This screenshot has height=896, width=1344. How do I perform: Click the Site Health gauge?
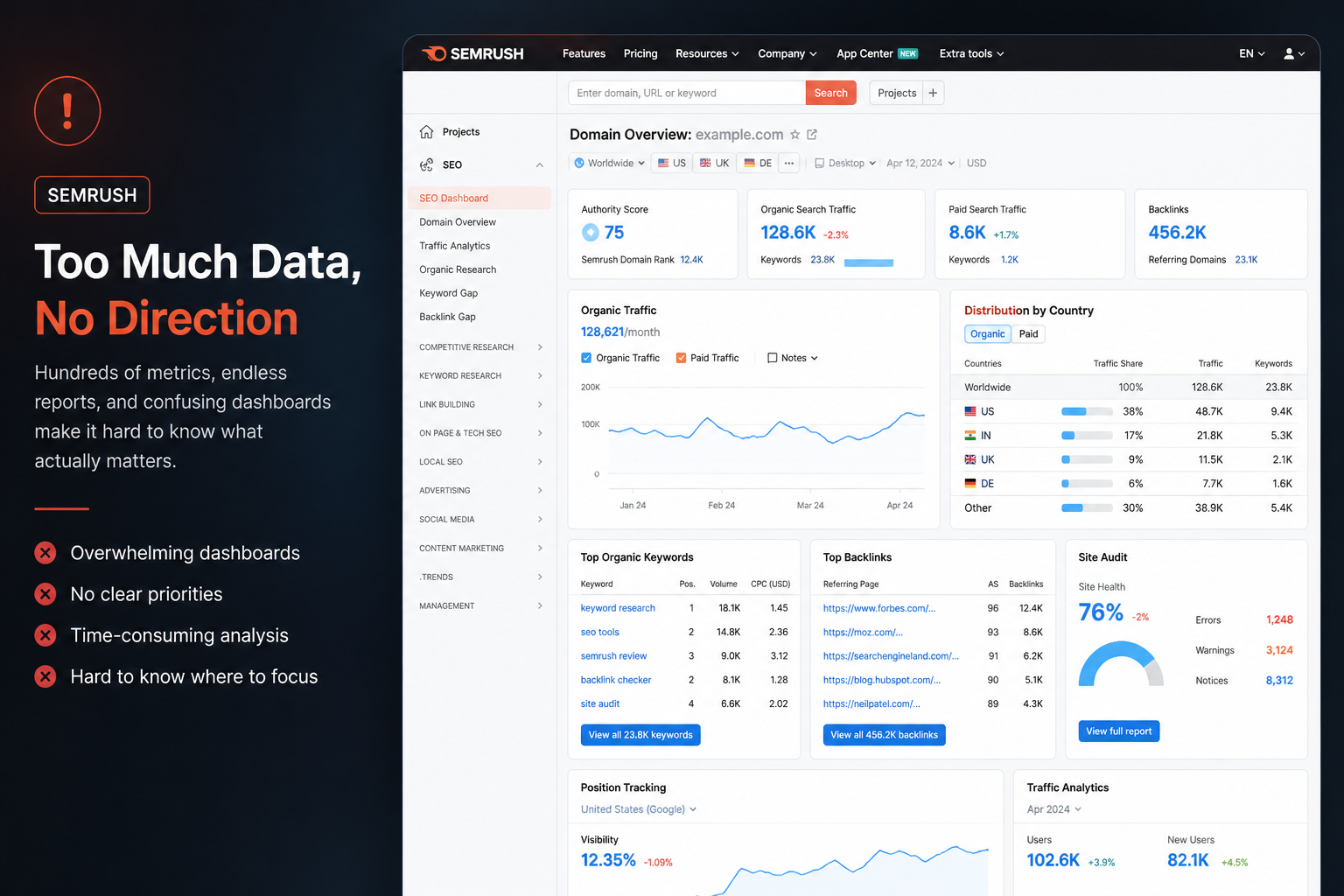[1121, 664]
